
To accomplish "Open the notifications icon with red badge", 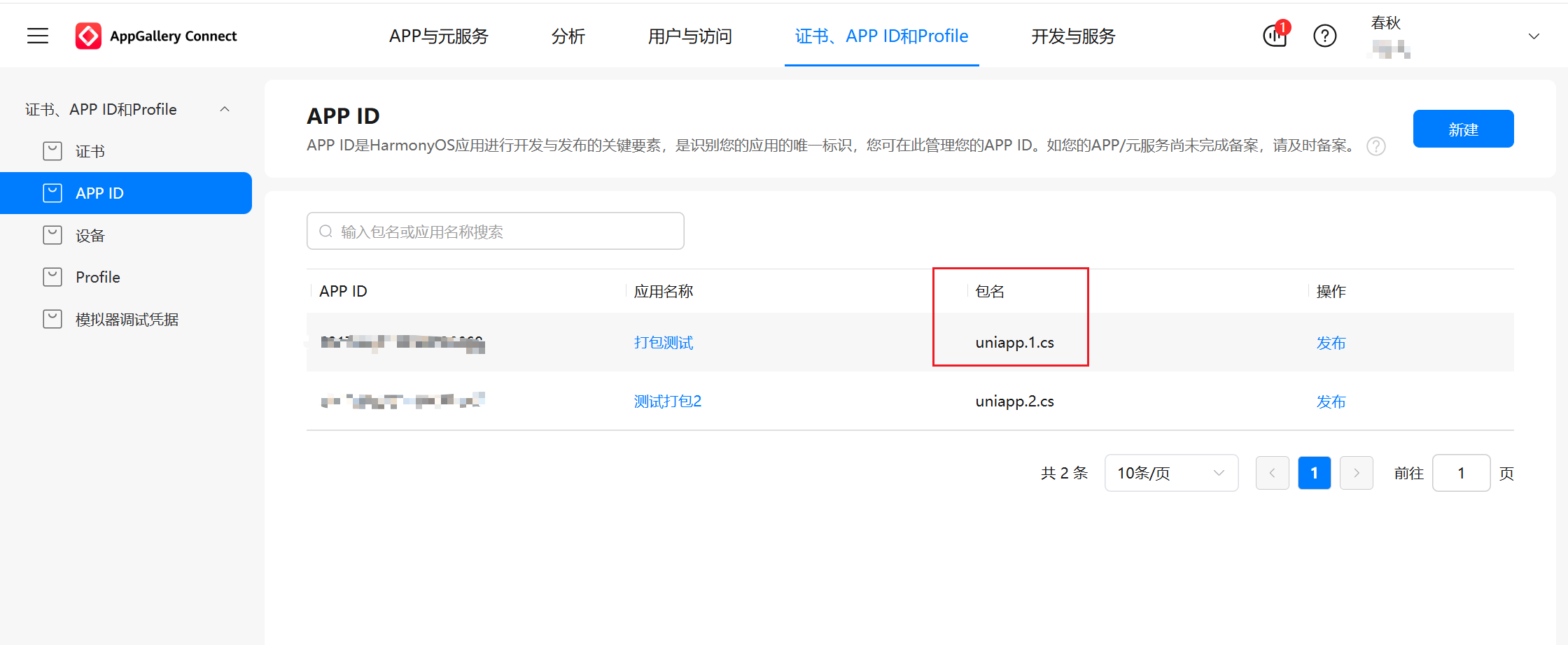I will pos(1275,35).
